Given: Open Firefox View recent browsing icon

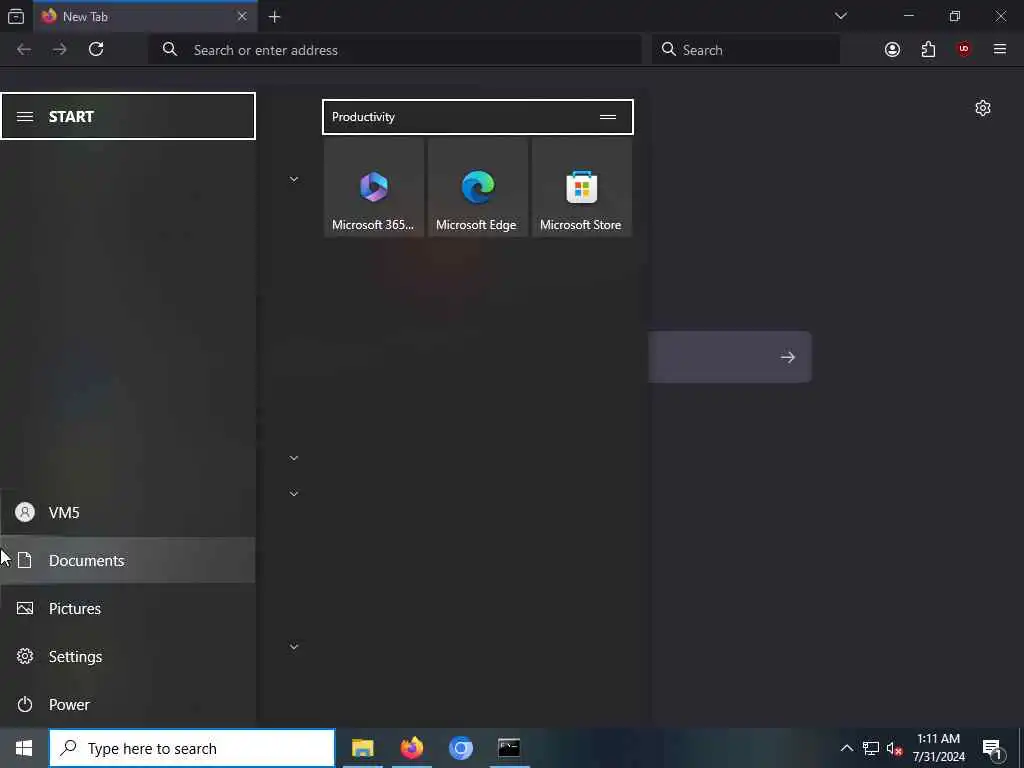Looking at the screenshot, I should 16,17.
